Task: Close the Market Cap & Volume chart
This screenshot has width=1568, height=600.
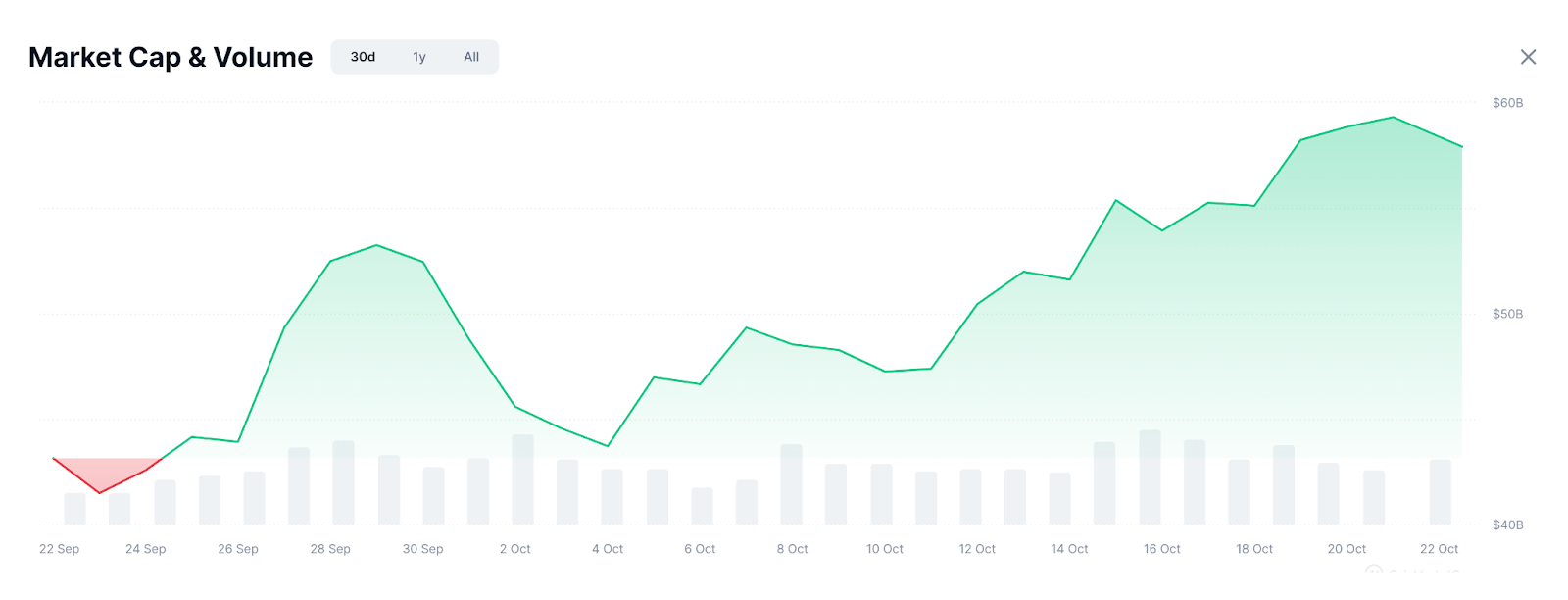Action: click(1528, 57)
